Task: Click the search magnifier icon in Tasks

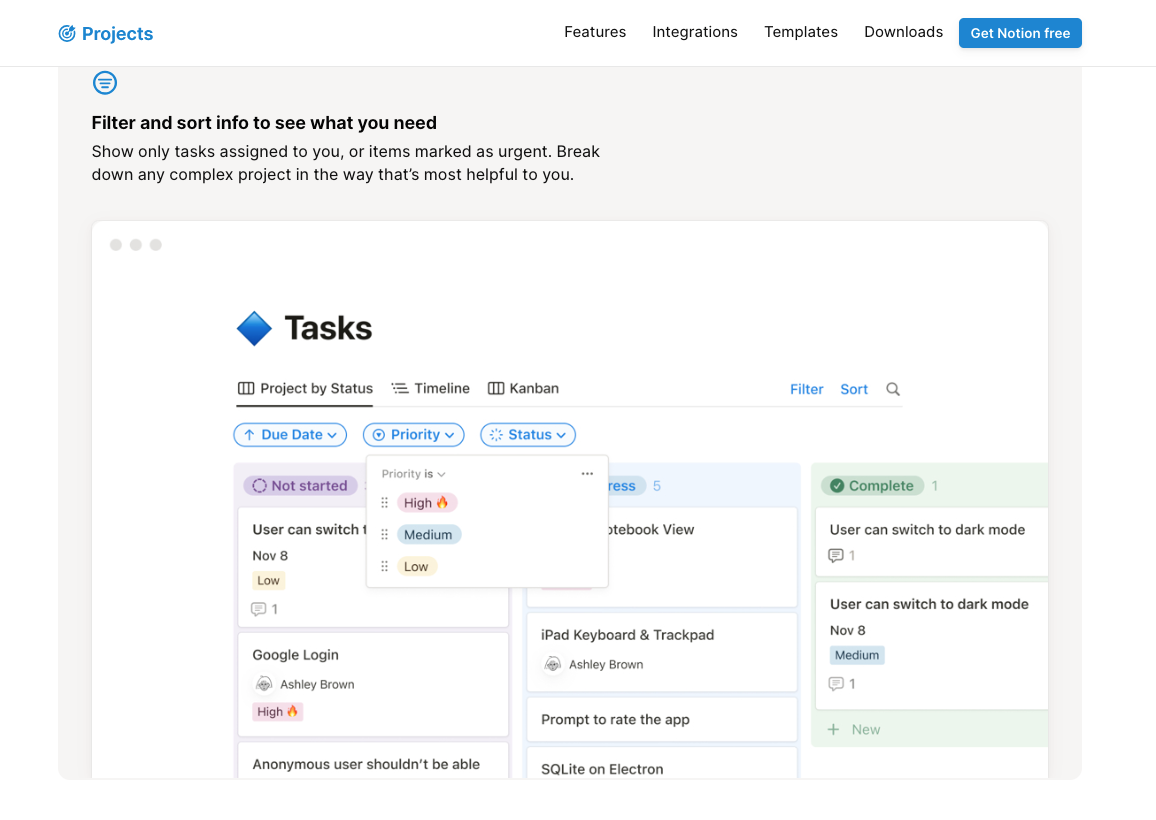Action: (x=893, y=389)
